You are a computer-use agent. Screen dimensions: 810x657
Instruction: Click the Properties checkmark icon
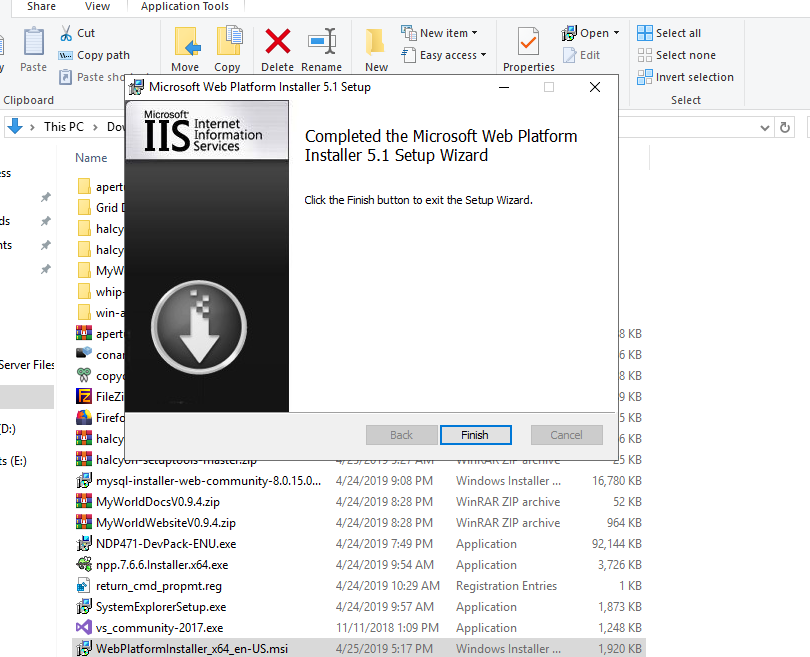click(528, 42)
